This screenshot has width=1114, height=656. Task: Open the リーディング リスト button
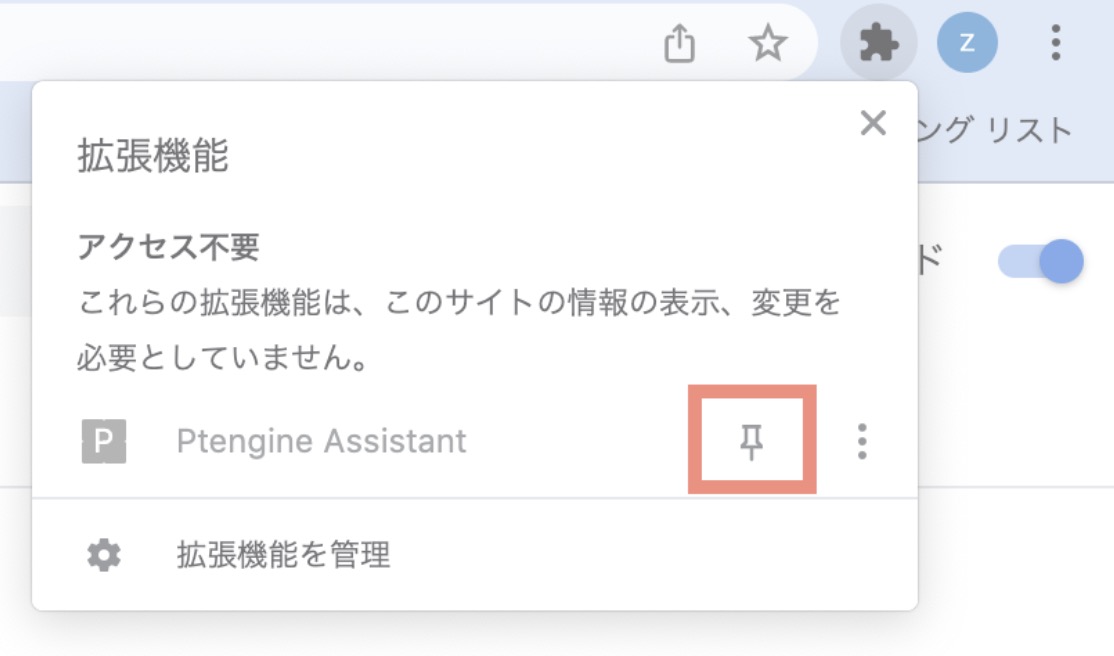click(x=995, y=131)
